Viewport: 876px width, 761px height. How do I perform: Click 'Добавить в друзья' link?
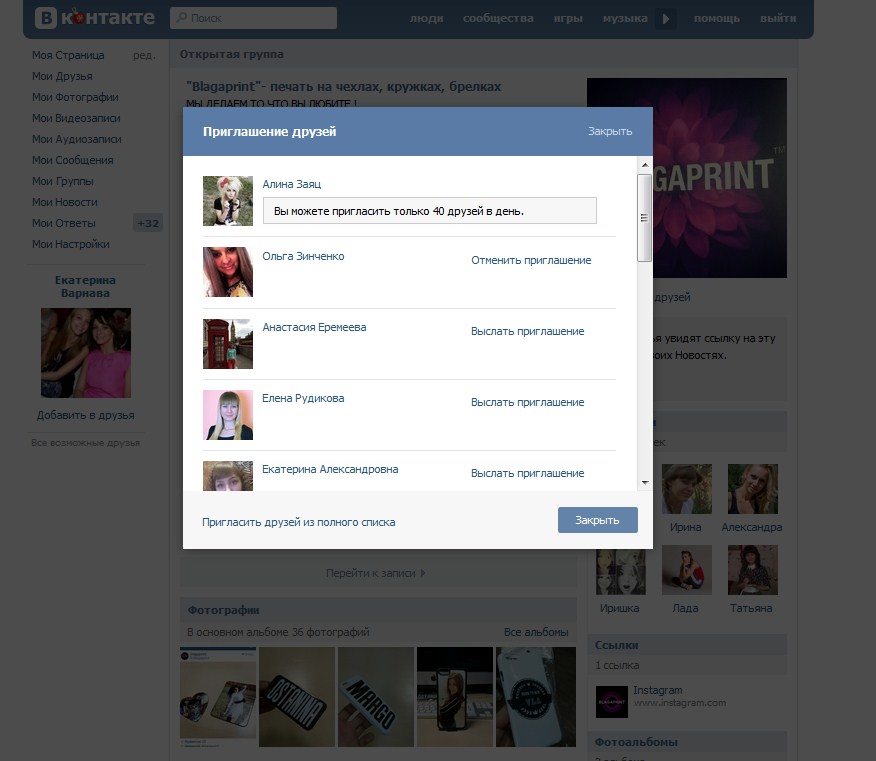click(85, 415)
